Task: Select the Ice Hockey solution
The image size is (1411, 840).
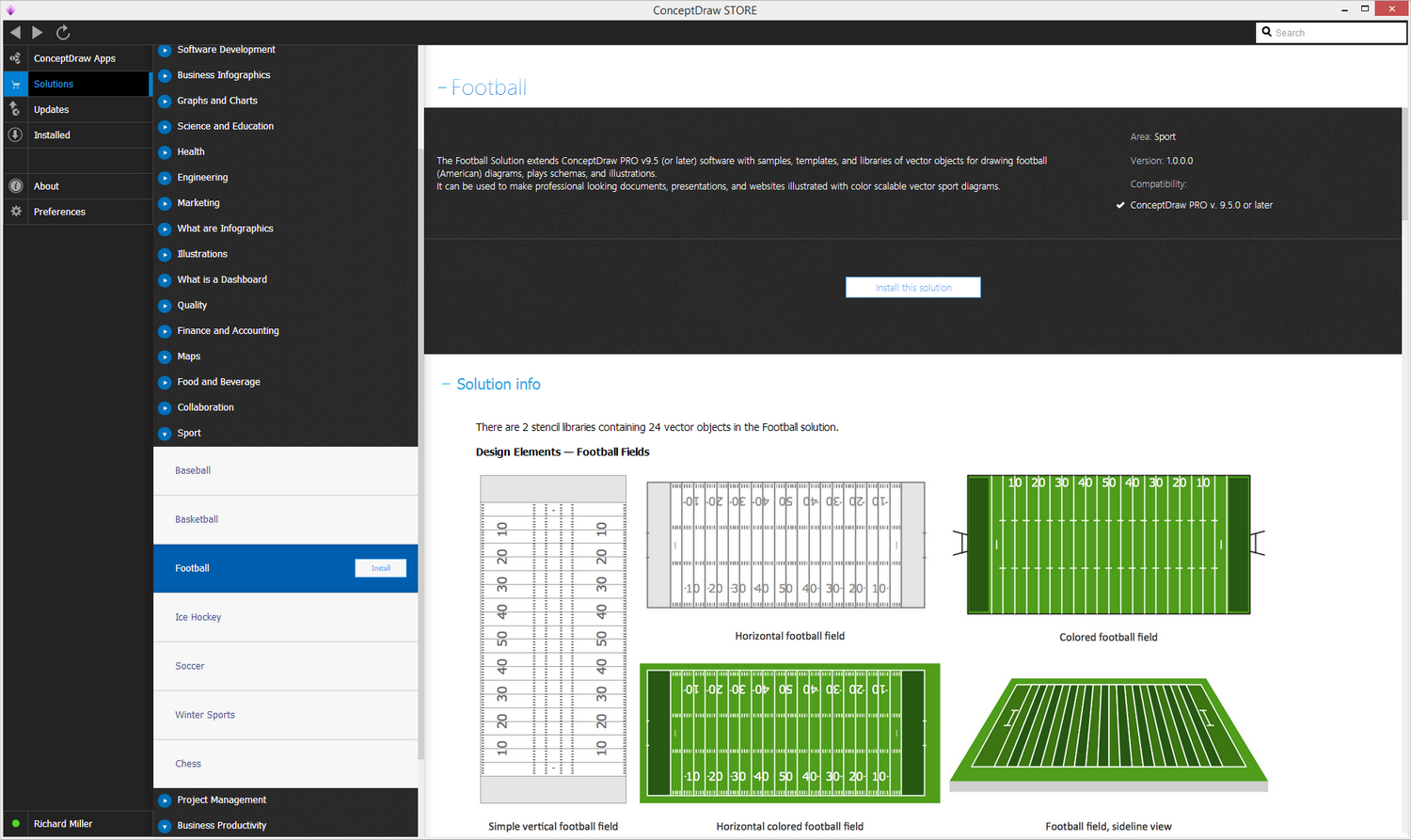Action: [286, 617]
